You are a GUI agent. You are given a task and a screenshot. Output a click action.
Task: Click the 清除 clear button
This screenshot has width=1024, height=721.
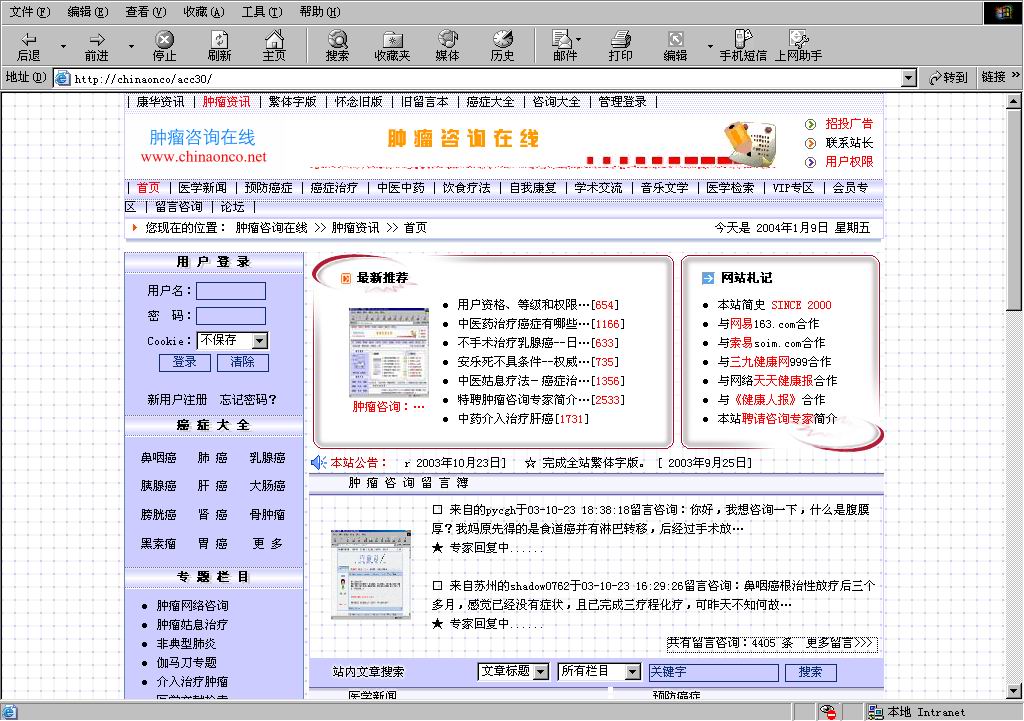pos(242,362)
